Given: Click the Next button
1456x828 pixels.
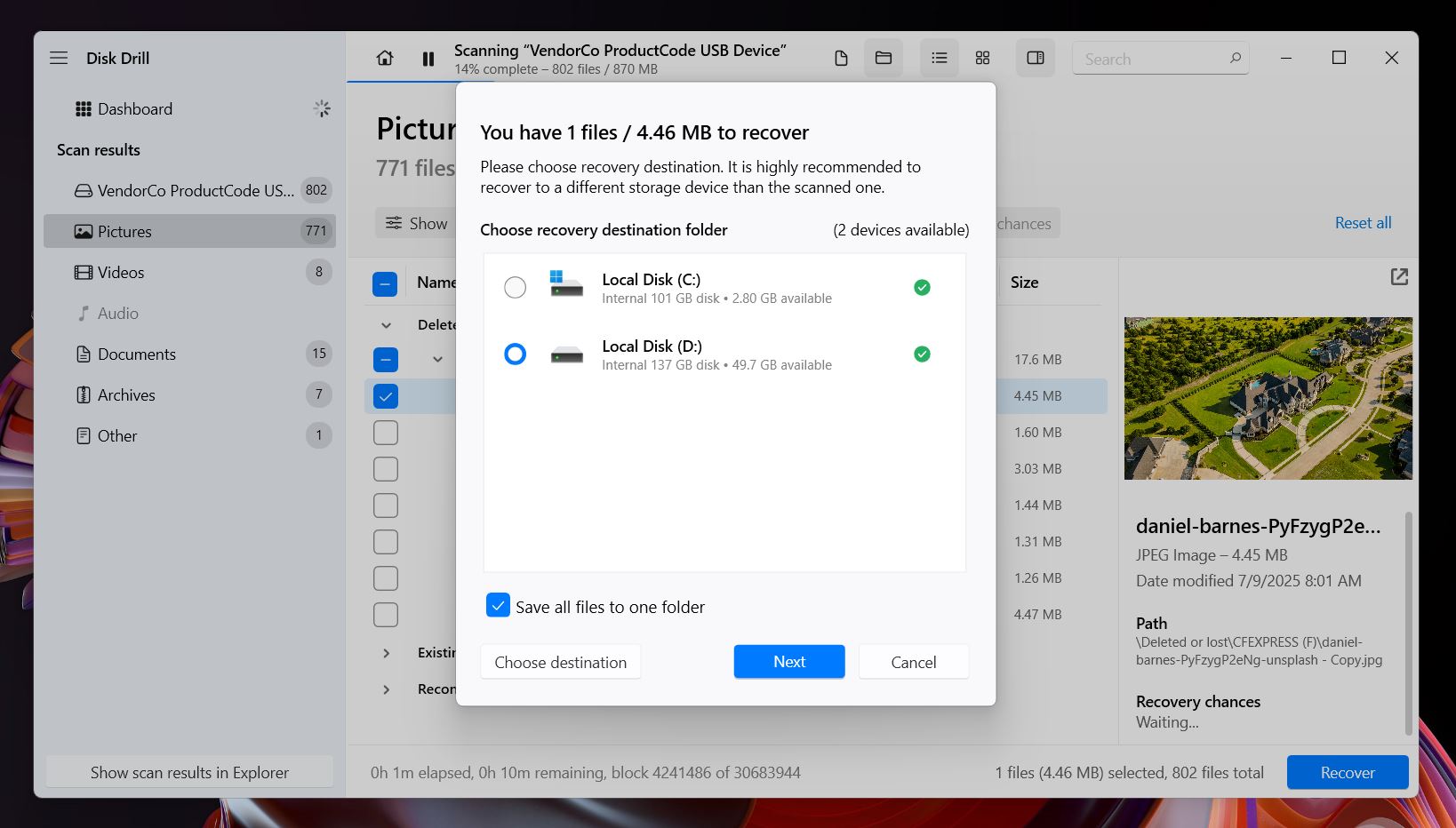Looking at the screenshot, I should 789,662.
